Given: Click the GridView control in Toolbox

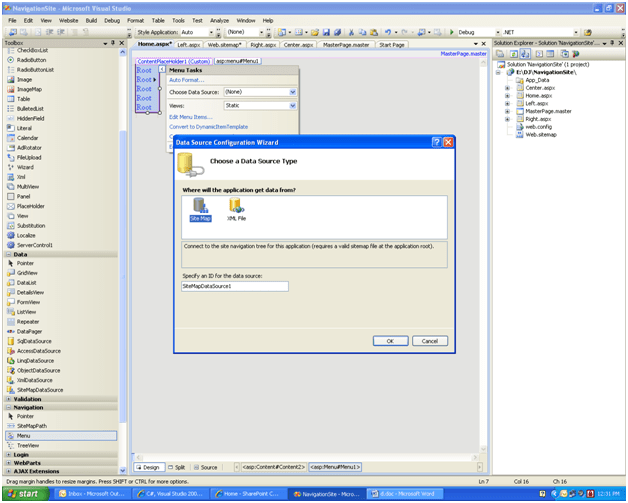Looking at the screenshot, I should (x=27, y=272).
